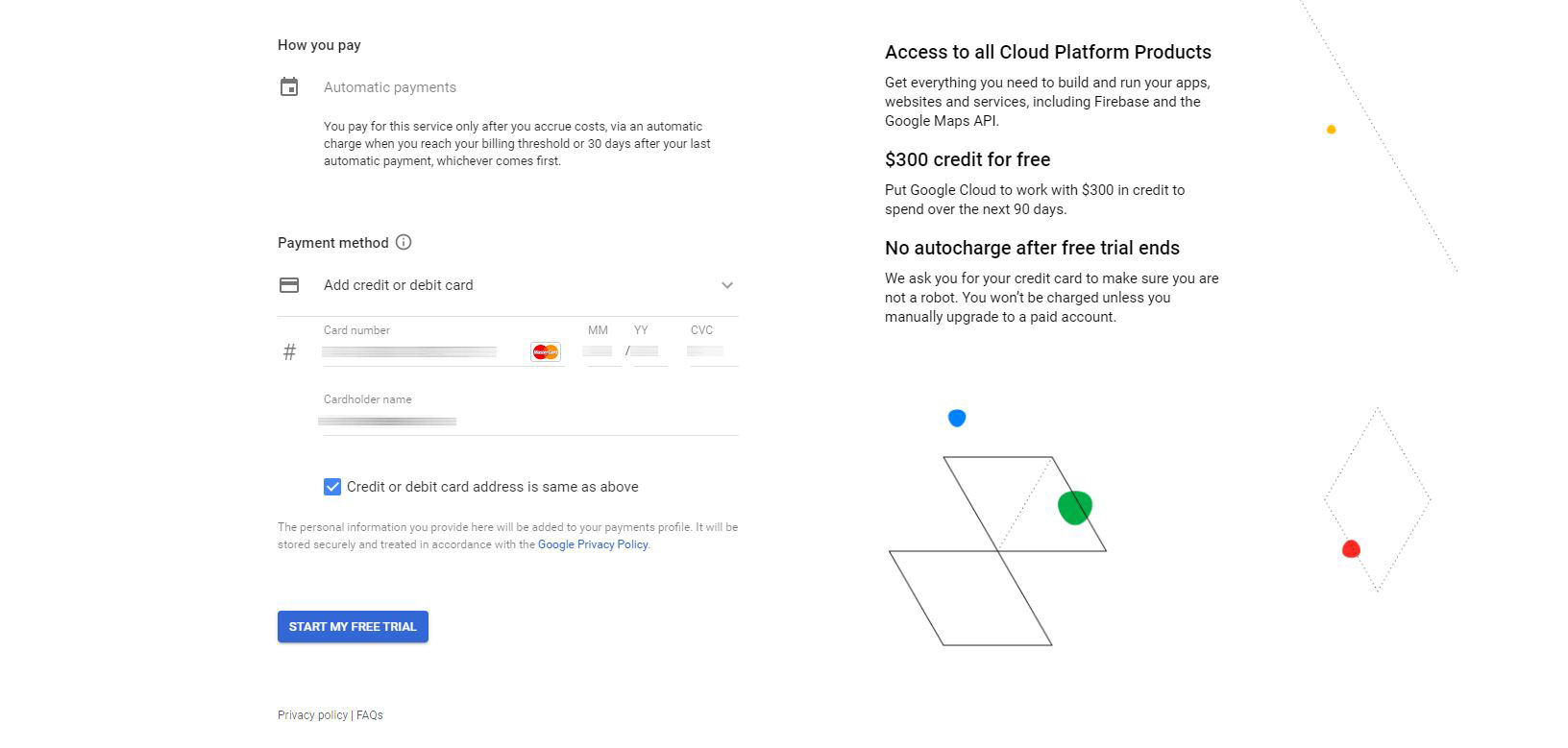Screen dimensions: 1568x748
Task: Click the START MY FREE TRIAL button
Action: 353,627
